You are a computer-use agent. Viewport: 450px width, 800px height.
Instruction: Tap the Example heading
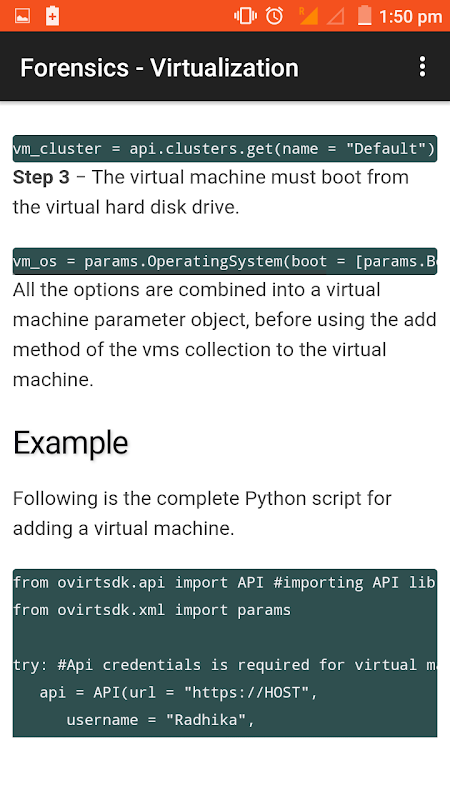point(70,442)
